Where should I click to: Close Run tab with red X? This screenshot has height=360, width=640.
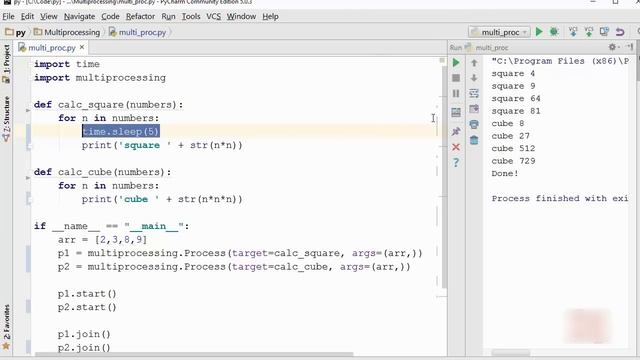456,147
